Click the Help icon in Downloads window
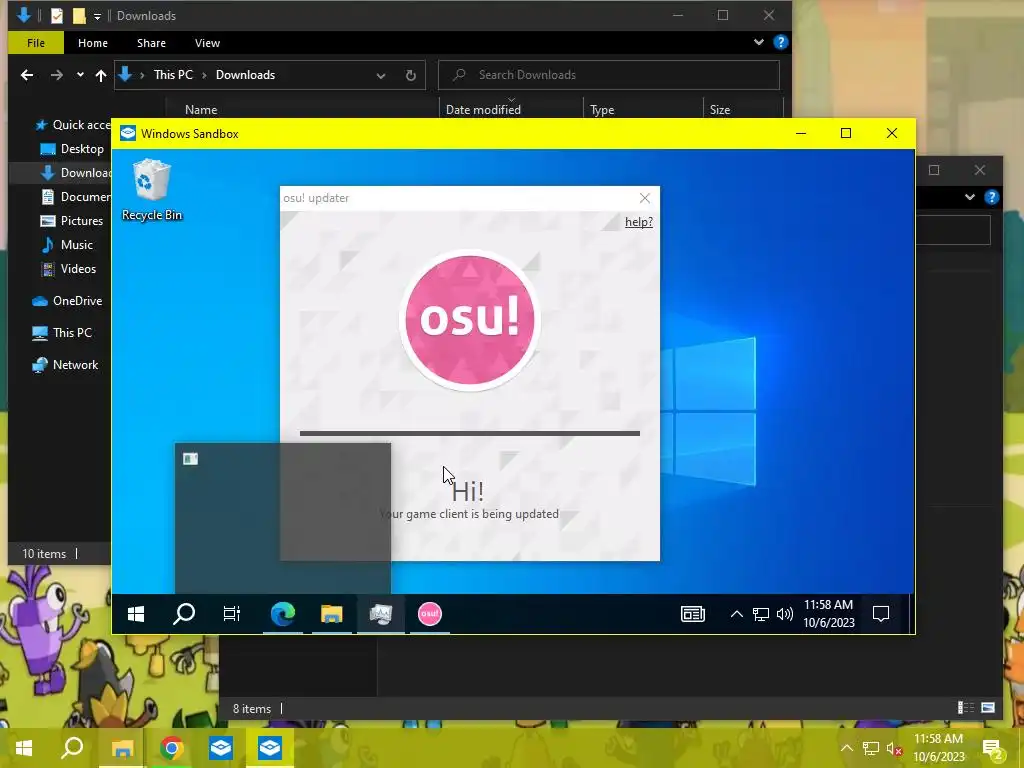 click(780, 42)
